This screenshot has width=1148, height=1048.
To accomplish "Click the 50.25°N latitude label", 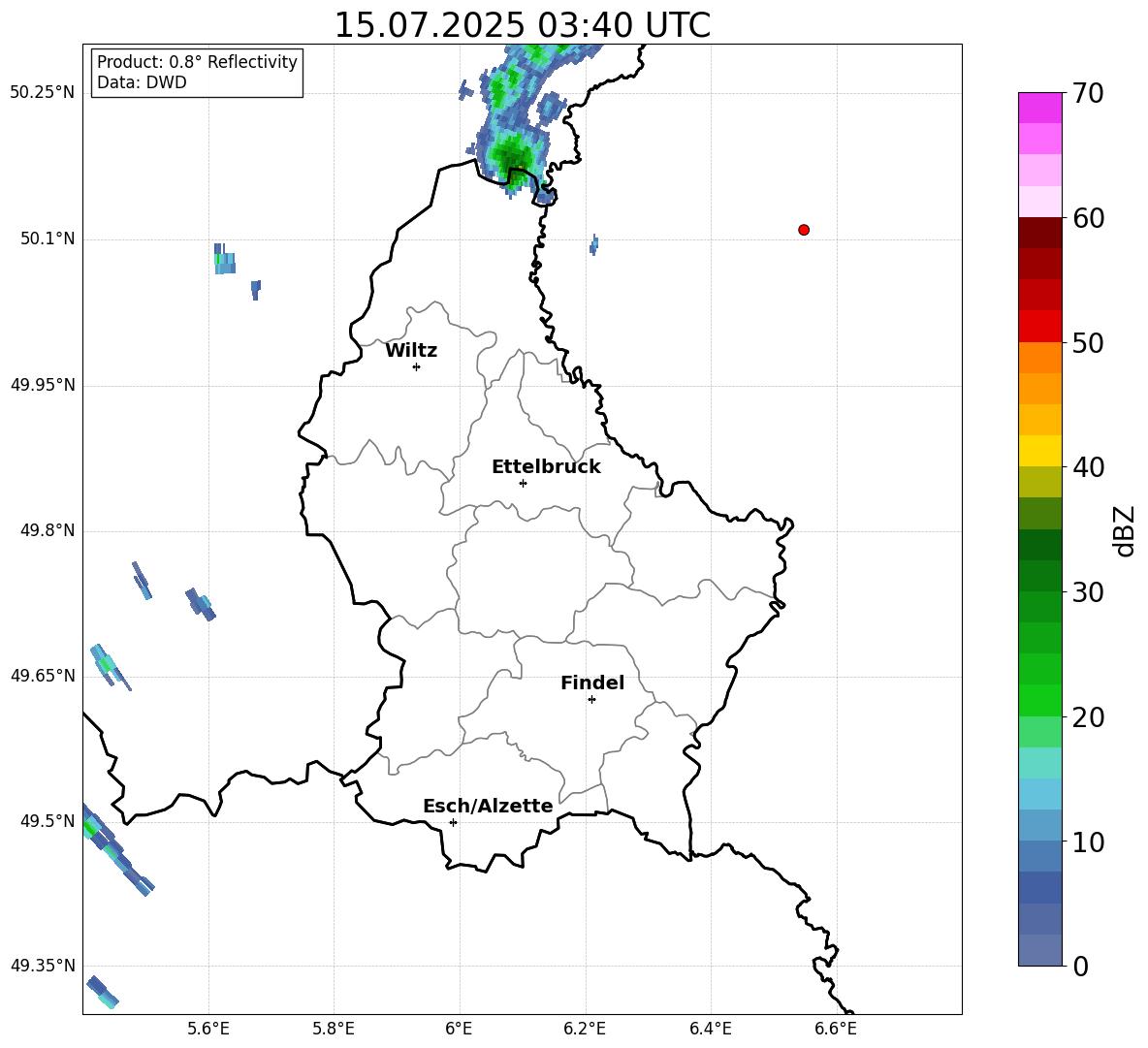I will [43, 93].
